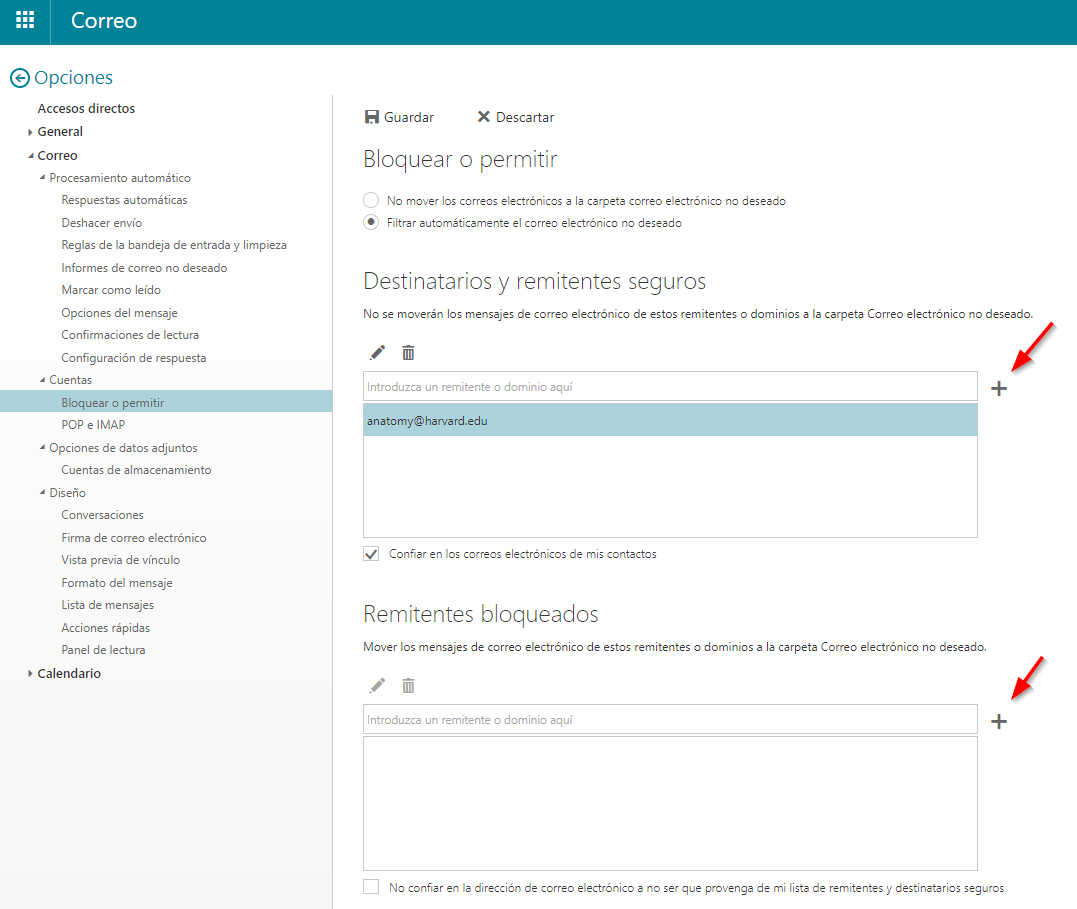Click the Descartar button label
1077x909 pixels.
525,117
